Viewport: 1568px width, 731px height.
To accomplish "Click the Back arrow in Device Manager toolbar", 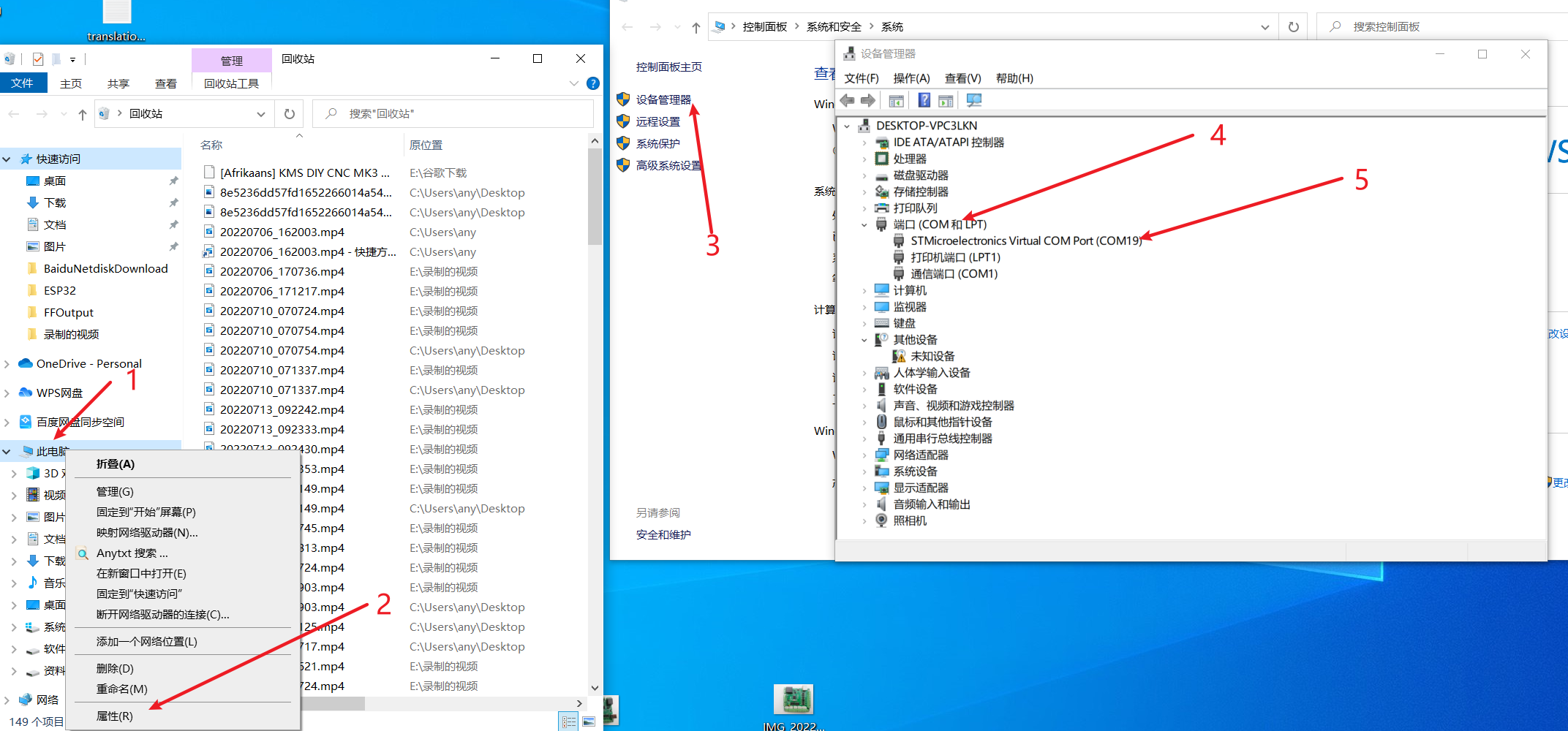I will tap(848, 100).
